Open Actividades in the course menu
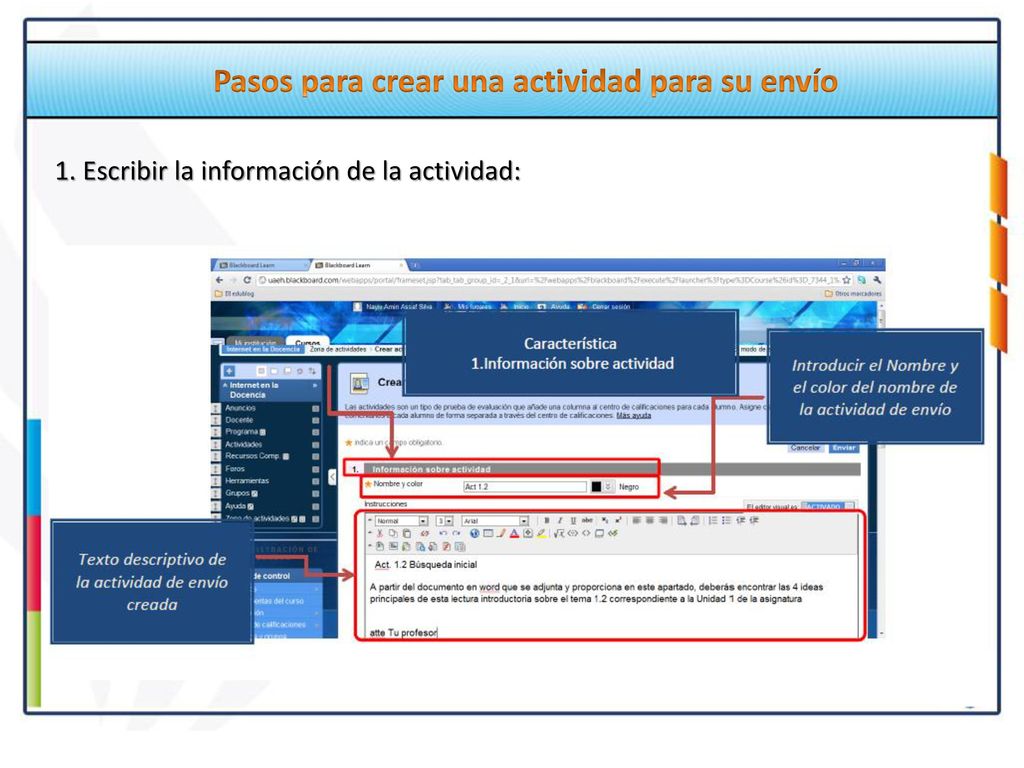 (243, 444)
